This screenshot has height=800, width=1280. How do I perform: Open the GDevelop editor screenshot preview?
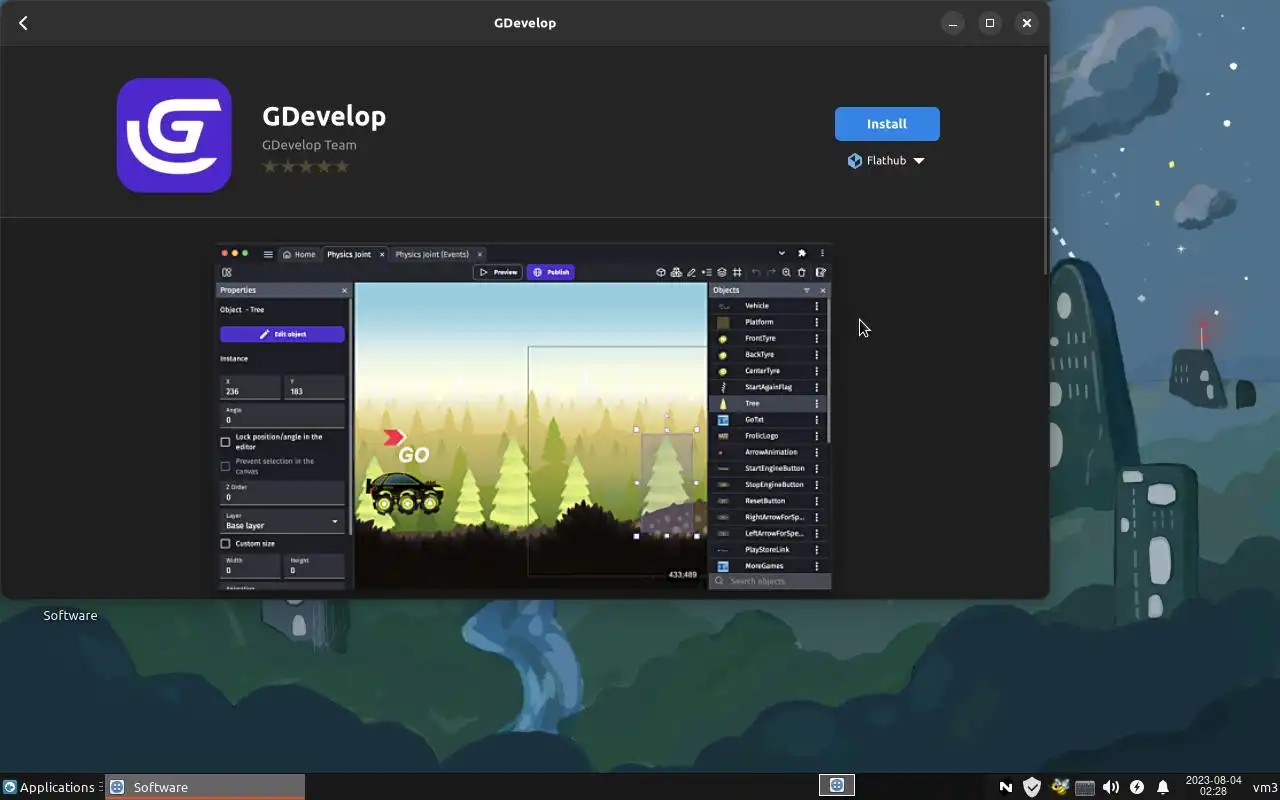tap(524, 417)
